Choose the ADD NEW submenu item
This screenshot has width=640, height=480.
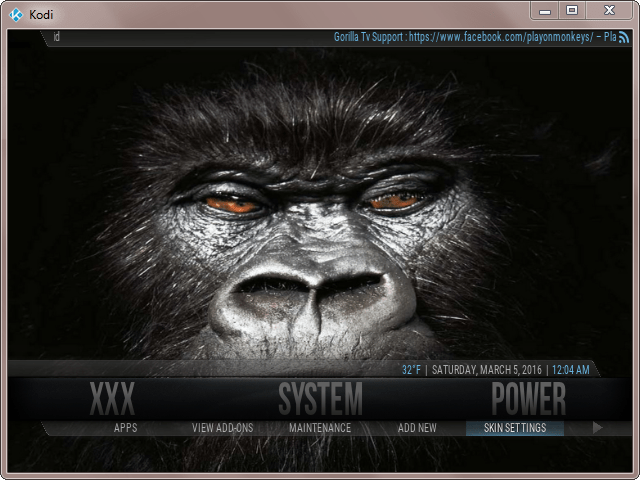tap(417, 428)
